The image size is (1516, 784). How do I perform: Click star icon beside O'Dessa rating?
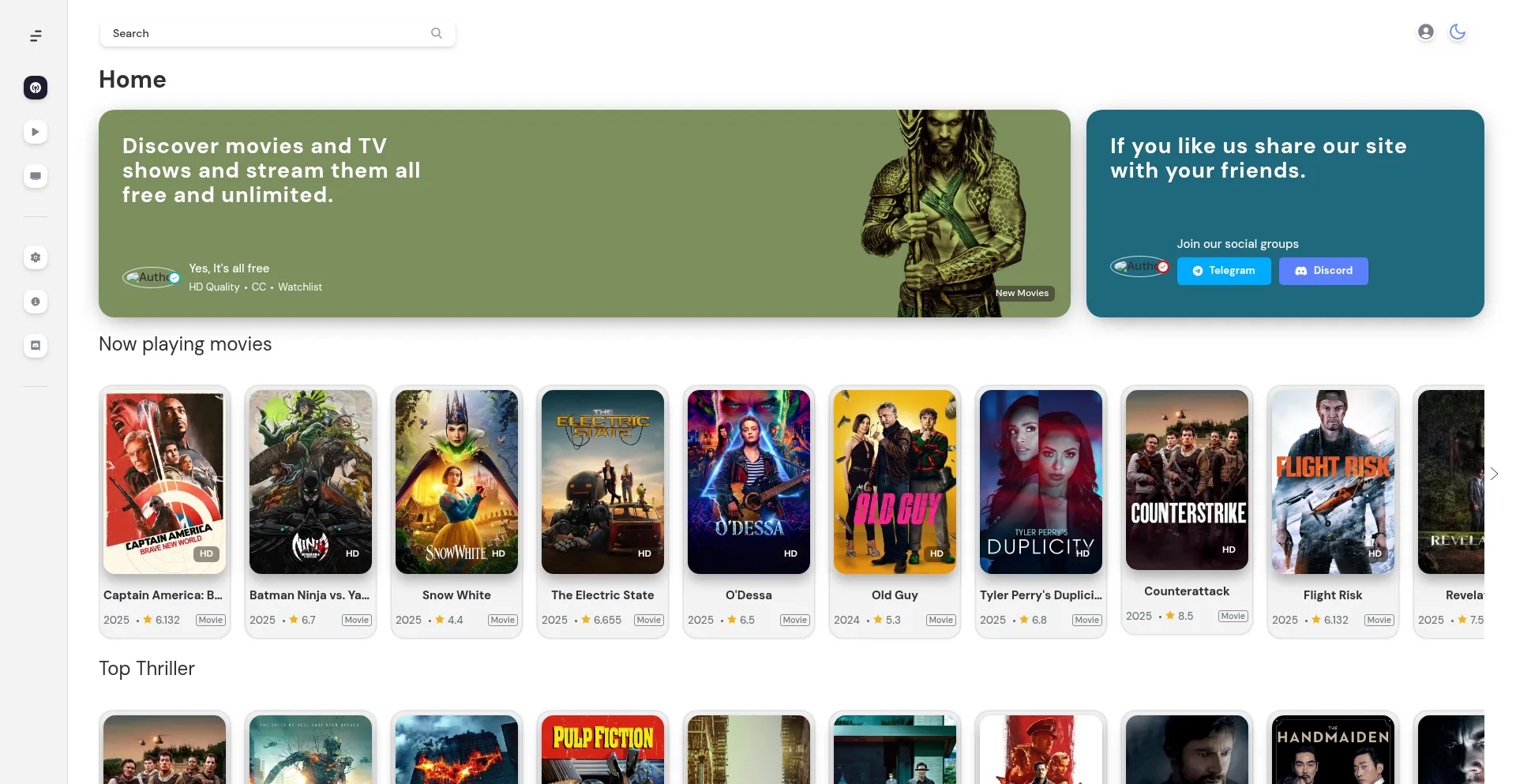[x=732, y=619]
